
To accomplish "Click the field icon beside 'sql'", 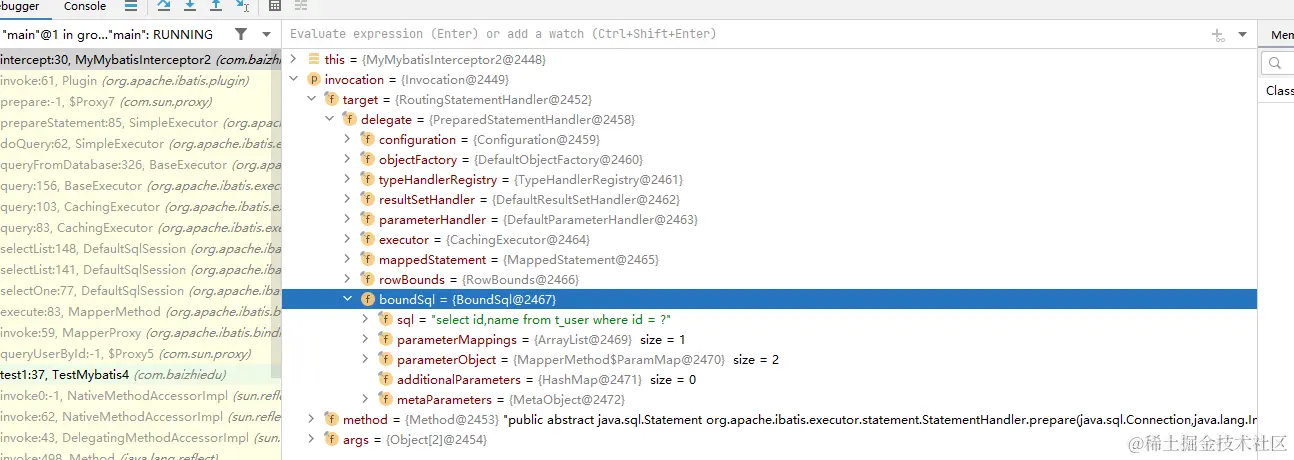I will [385, 320].
